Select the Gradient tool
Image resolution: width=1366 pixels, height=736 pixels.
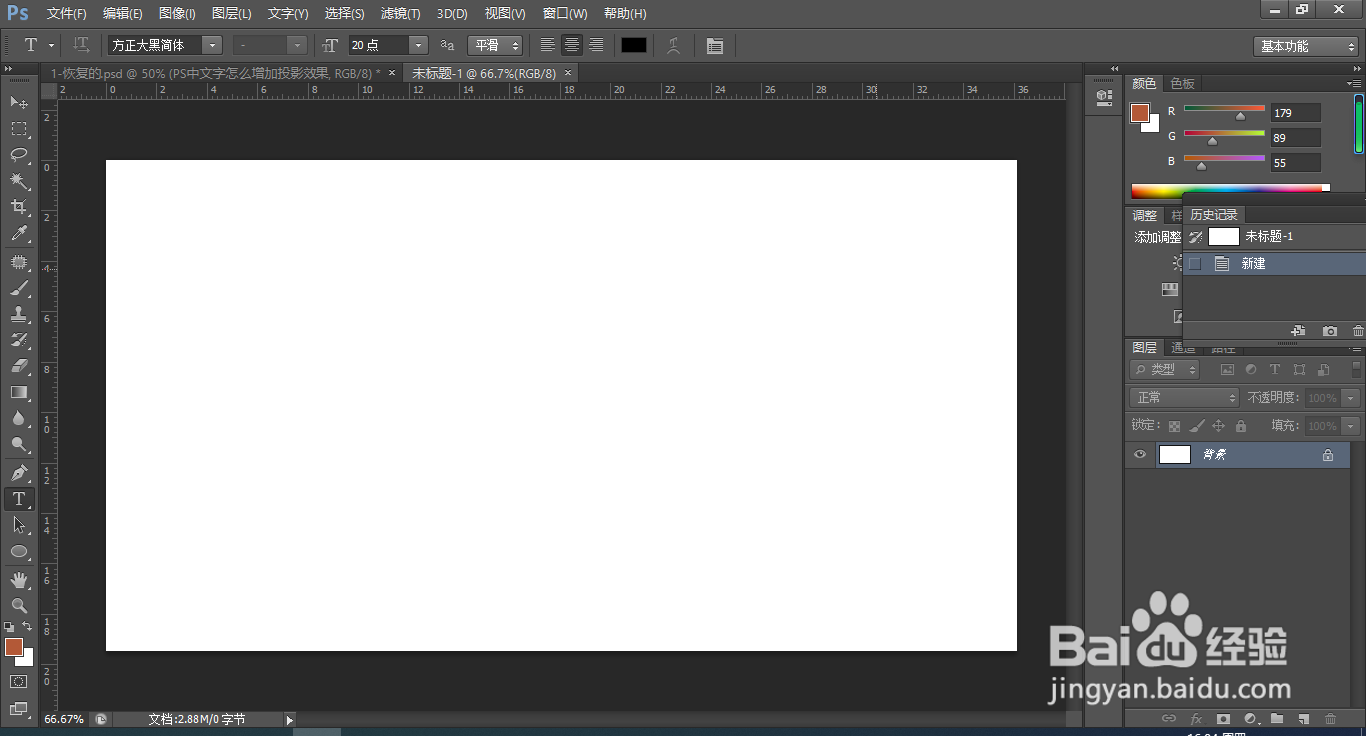pyautogui.click(x=19, y=392)
